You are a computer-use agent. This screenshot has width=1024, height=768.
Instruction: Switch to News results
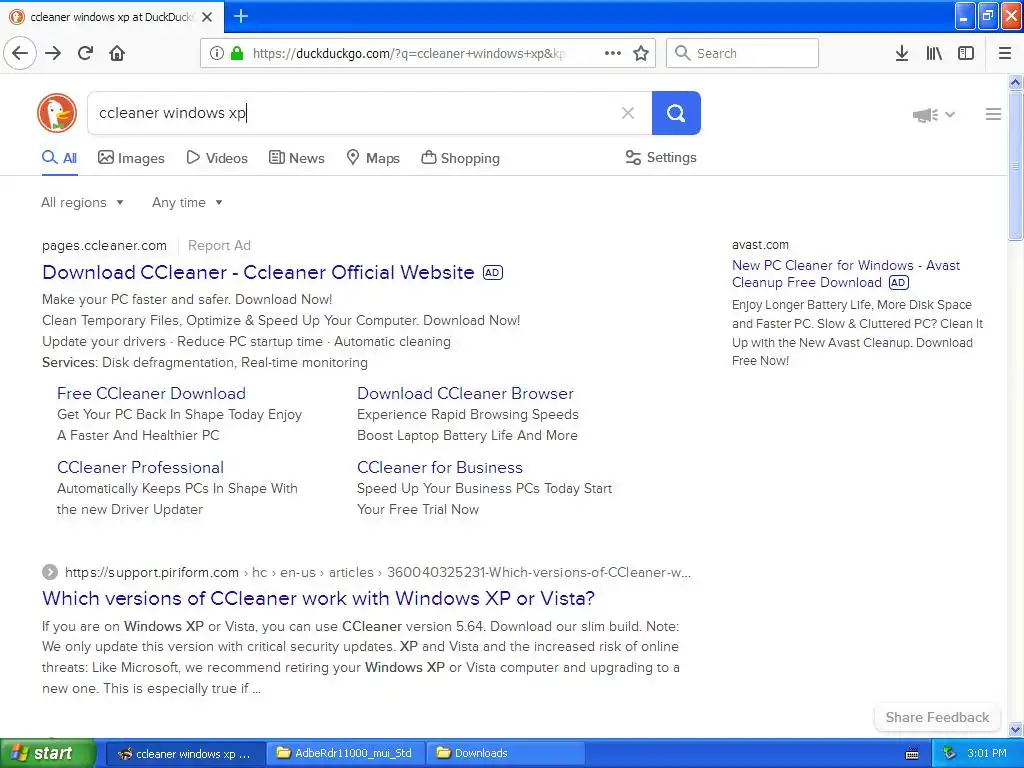pyautogui.click(x=296, y=158)
